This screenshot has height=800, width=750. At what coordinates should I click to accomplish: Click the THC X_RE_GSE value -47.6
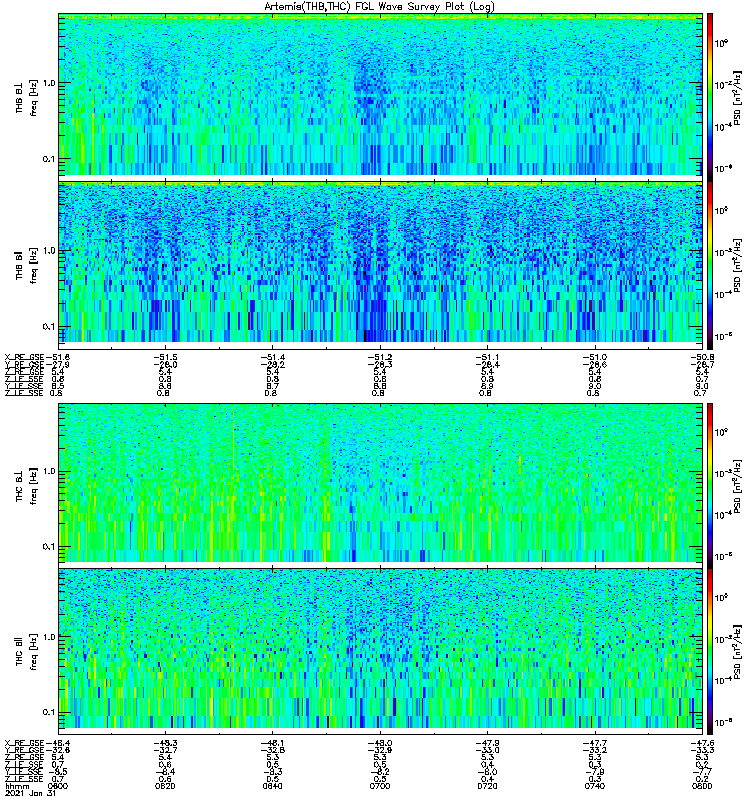point(702,743)
